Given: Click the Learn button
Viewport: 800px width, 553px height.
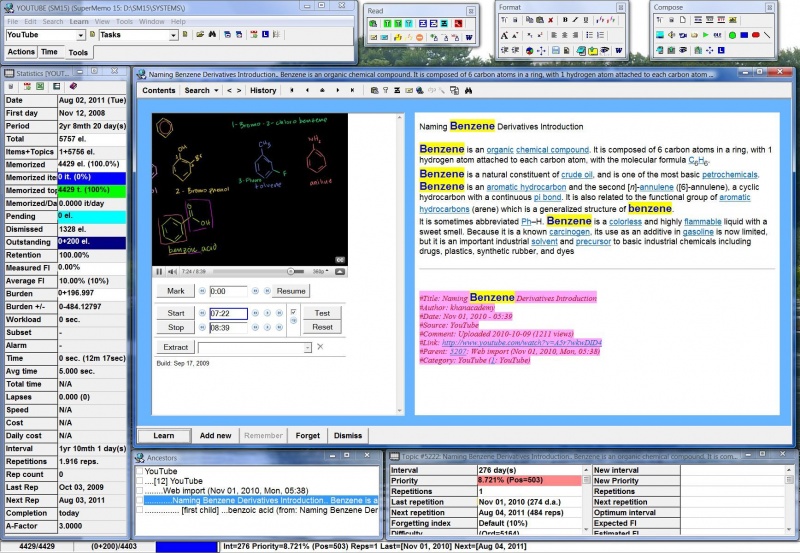Looking at the screenshot, I should coord(164,436).
